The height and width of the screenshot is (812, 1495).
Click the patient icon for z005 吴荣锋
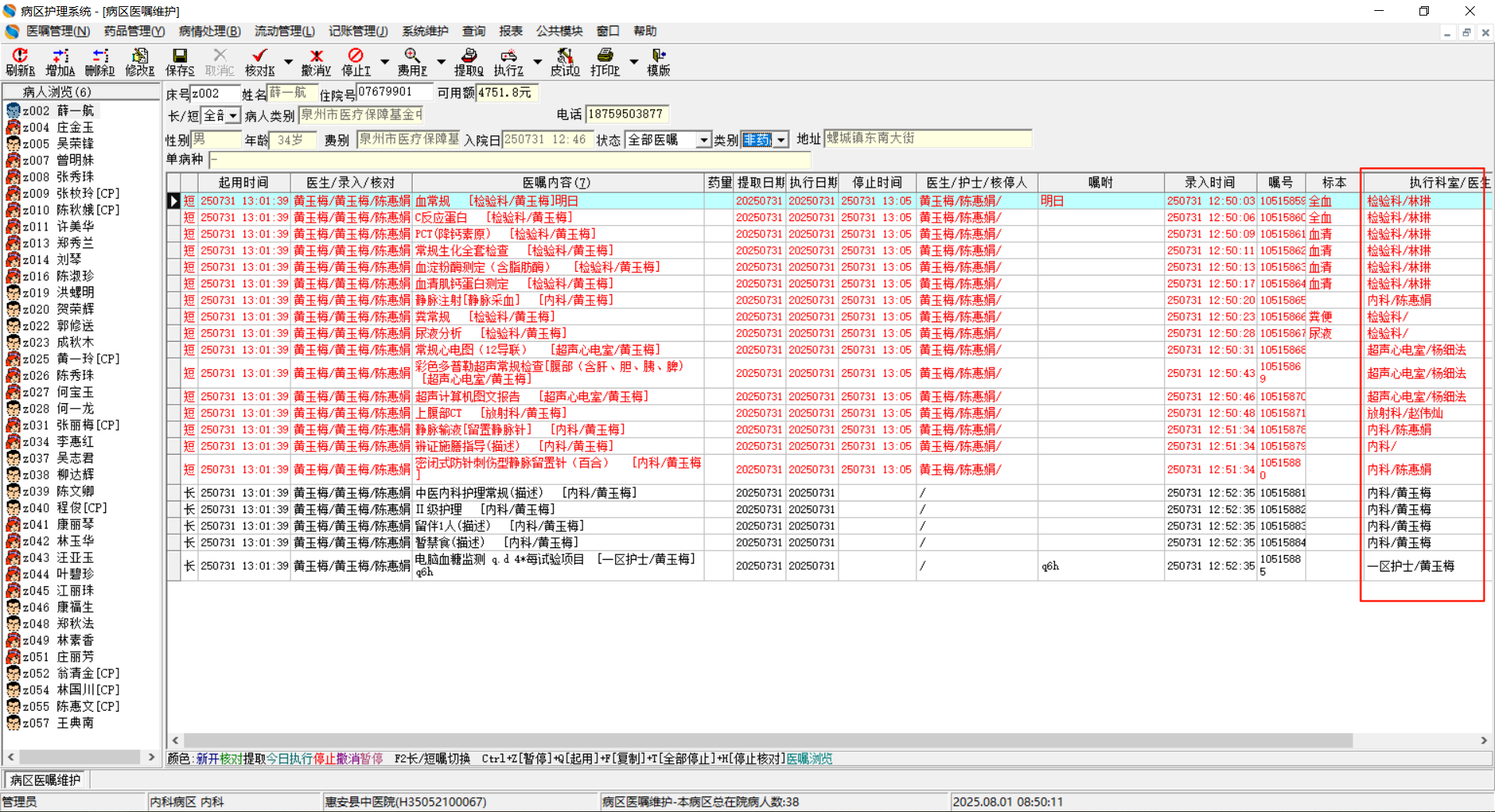(13, 144)
